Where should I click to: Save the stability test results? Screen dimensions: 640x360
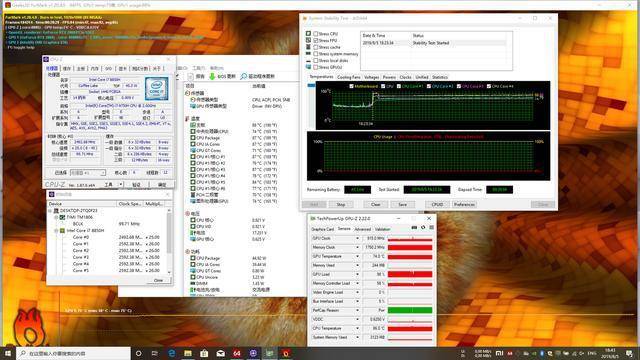[x=402, y=204]
